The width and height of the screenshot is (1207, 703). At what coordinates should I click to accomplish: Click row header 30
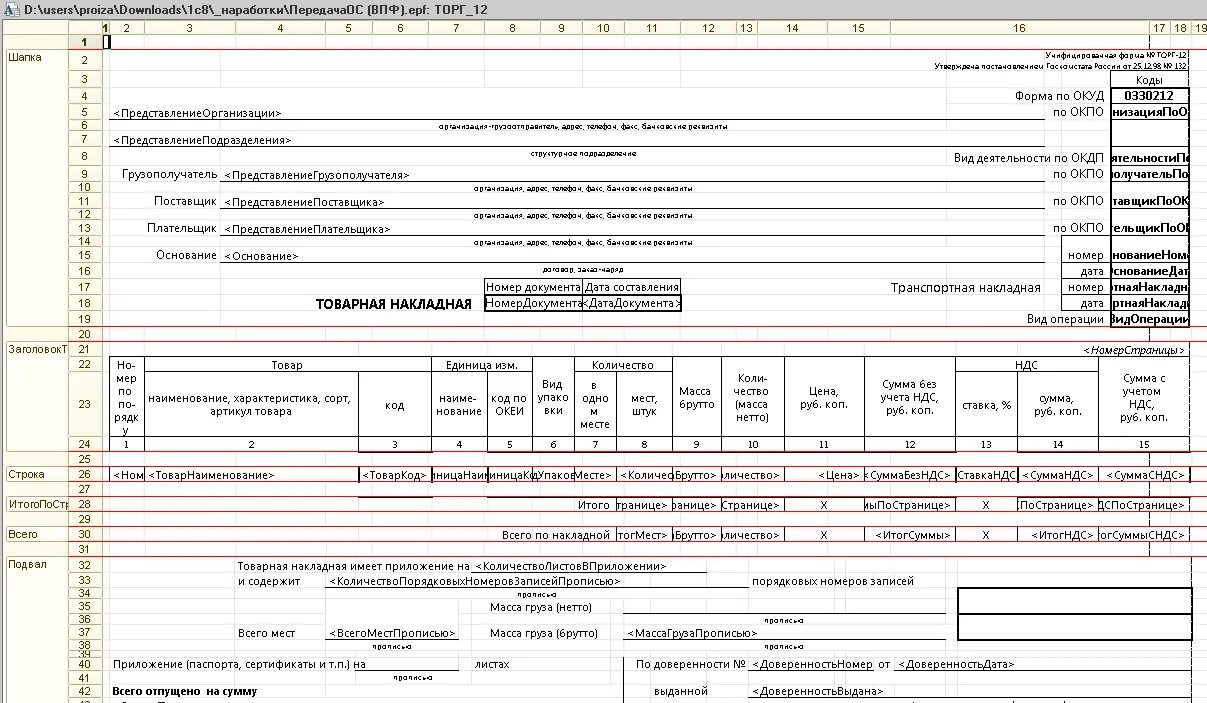click(x=85, y=535)
